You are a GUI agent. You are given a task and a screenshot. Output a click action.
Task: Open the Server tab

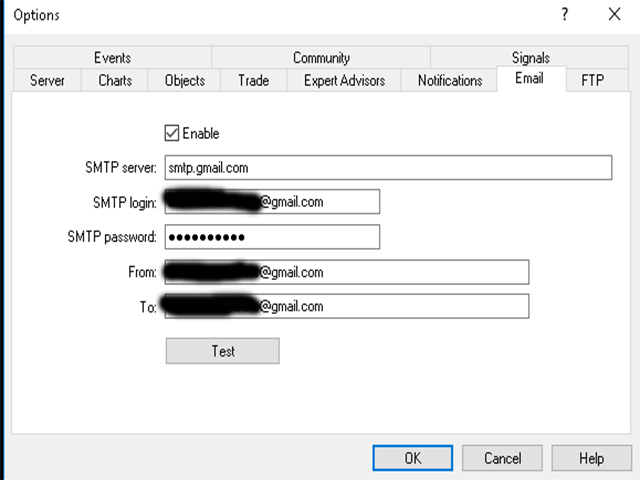(x=47, y=81)
